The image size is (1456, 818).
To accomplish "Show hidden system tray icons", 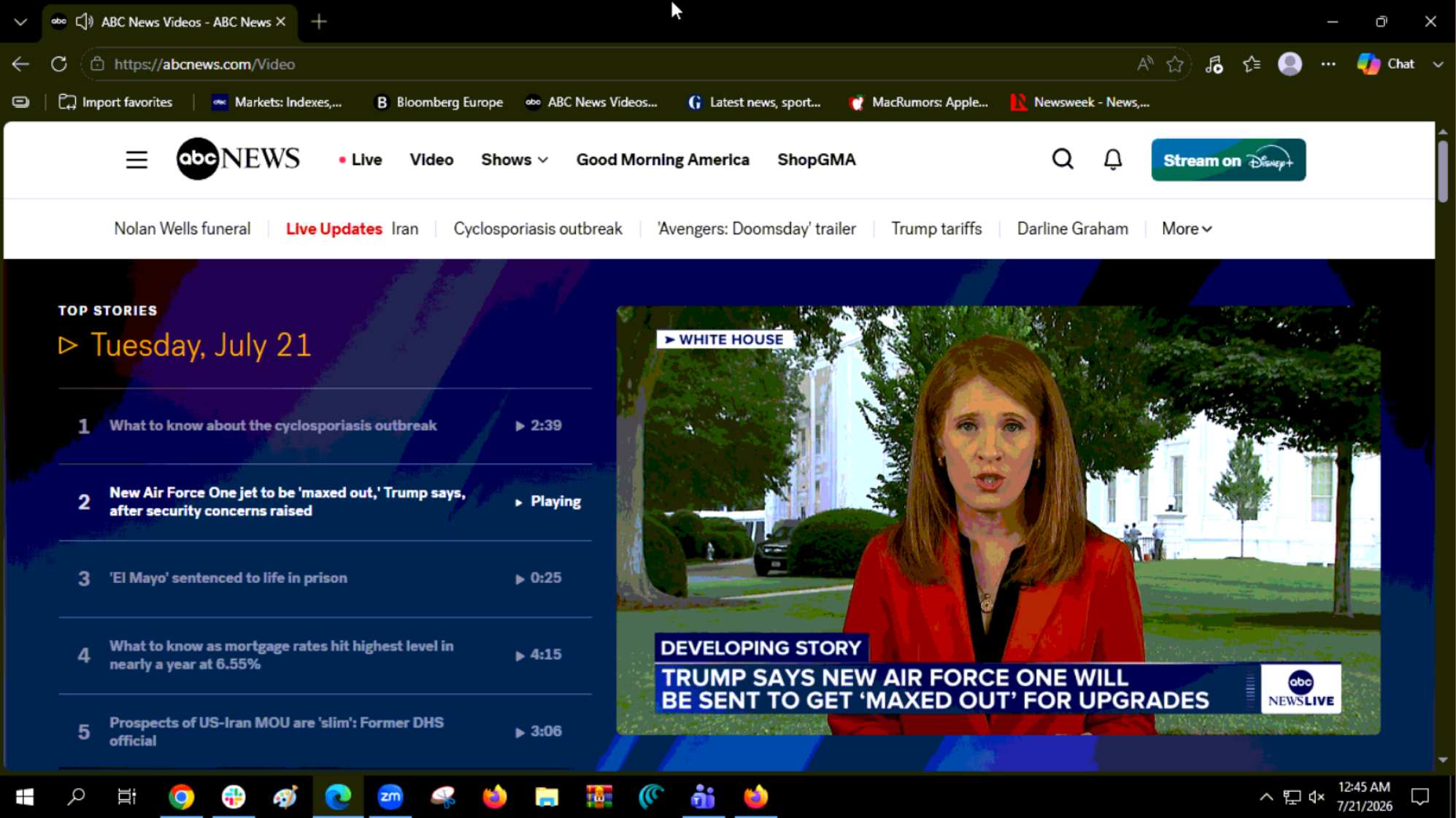I will point(1266,797).
